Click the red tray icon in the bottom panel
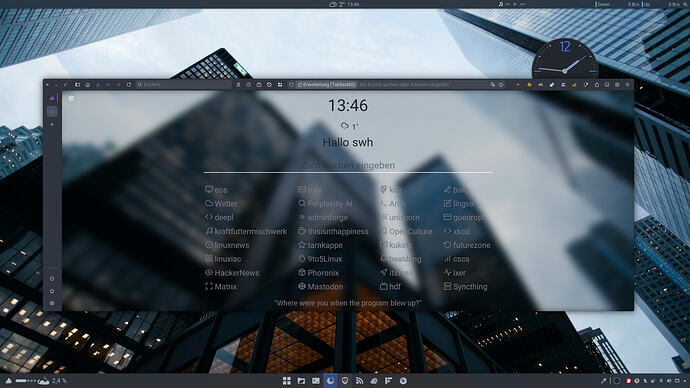The image size is (690, 388). pyautogui.click(x=628, y=381)
